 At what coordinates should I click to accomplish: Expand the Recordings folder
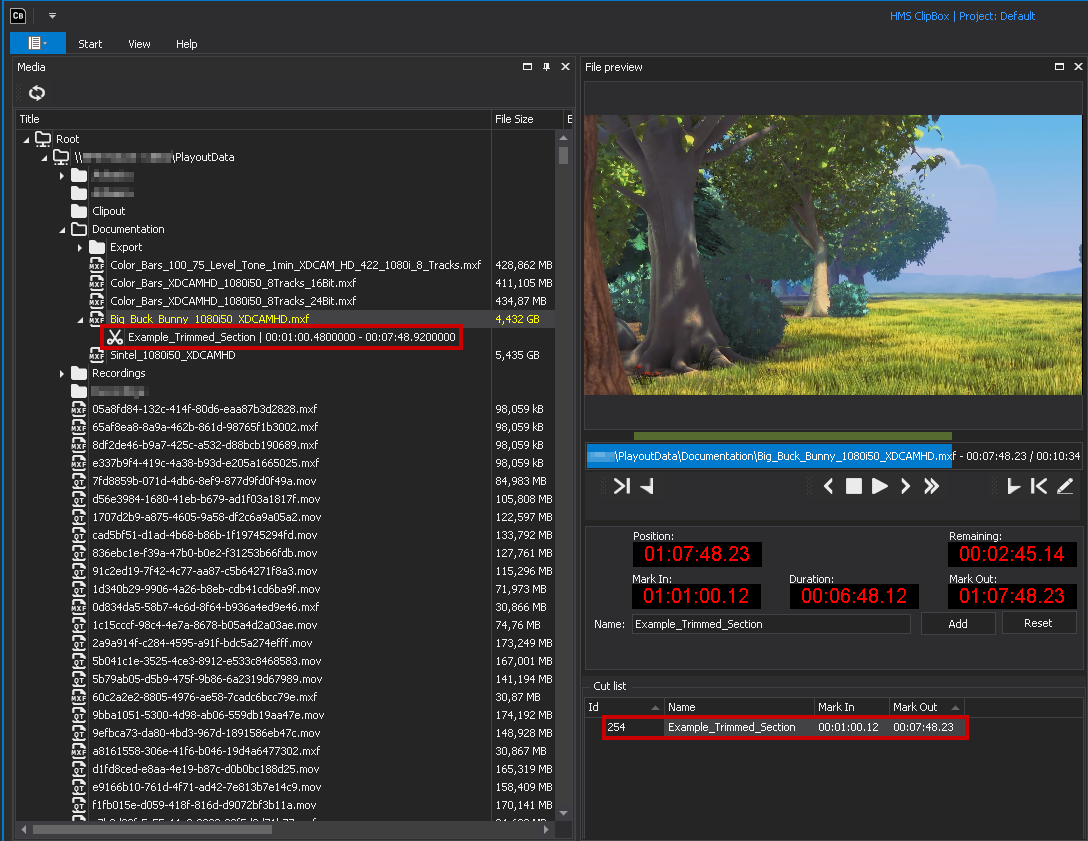click(x=62, y=373)
